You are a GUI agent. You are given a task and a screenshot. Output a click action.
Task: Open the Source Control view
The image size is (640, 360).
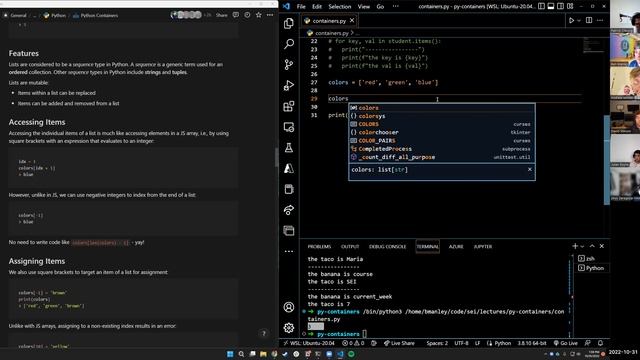pos(289,64)
